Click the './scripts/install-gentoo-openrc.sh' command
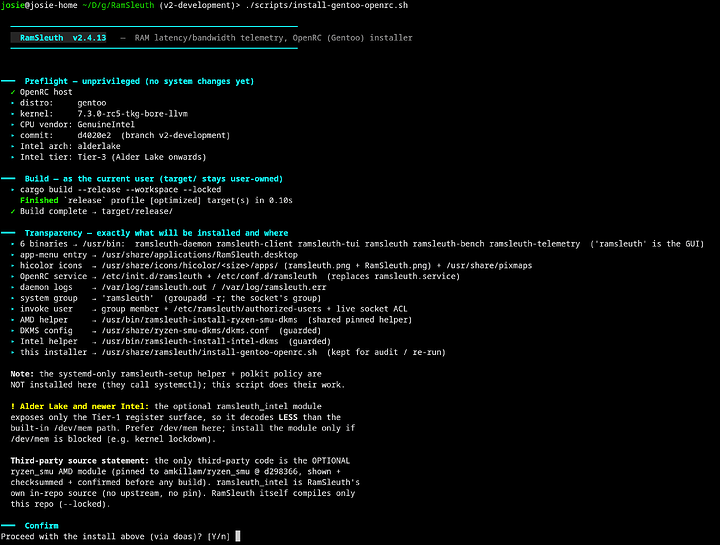Viewport: 720px width, 545px height. (x=326, y=6)
